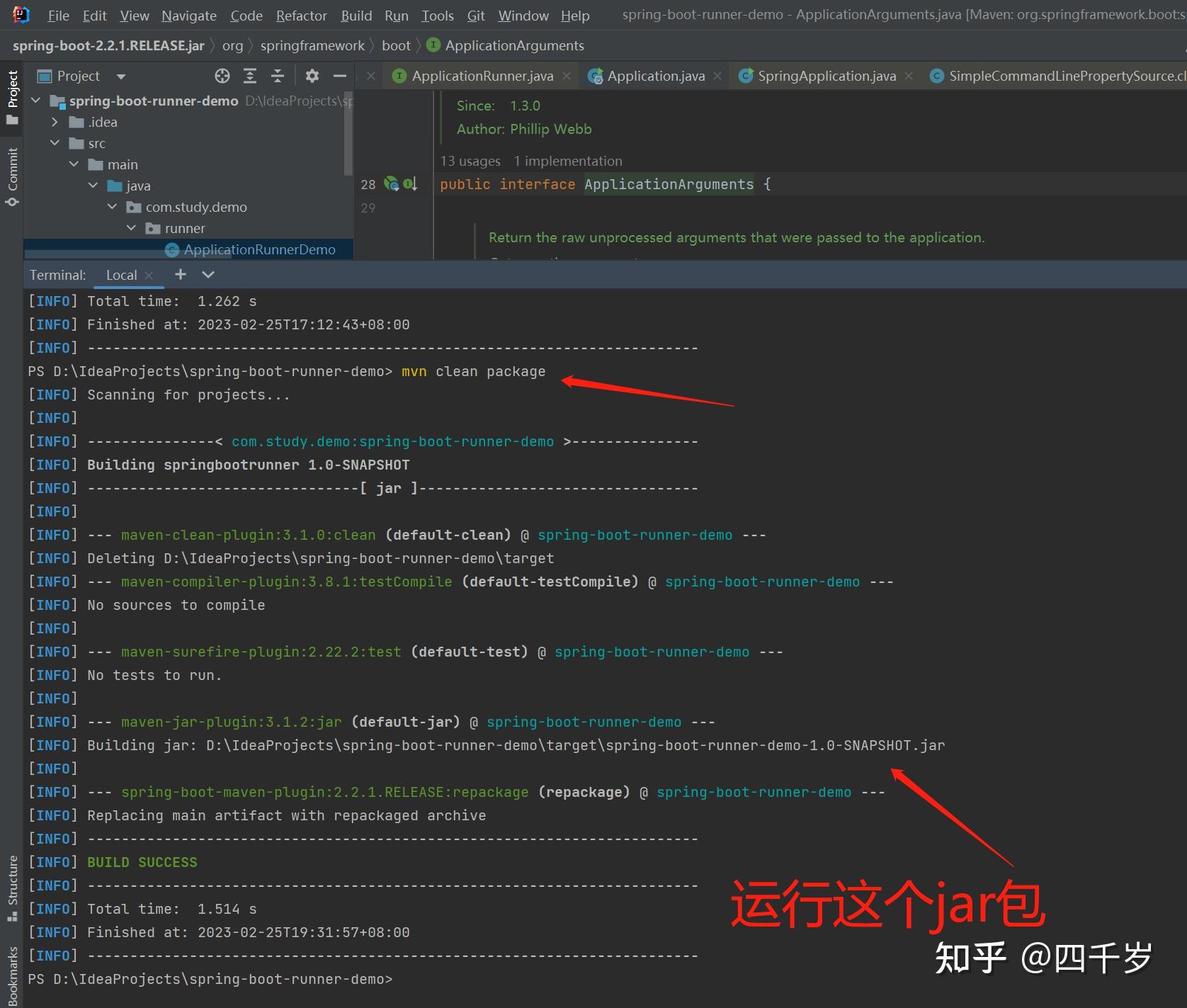Switch to Application.java tab

[656, 76]
